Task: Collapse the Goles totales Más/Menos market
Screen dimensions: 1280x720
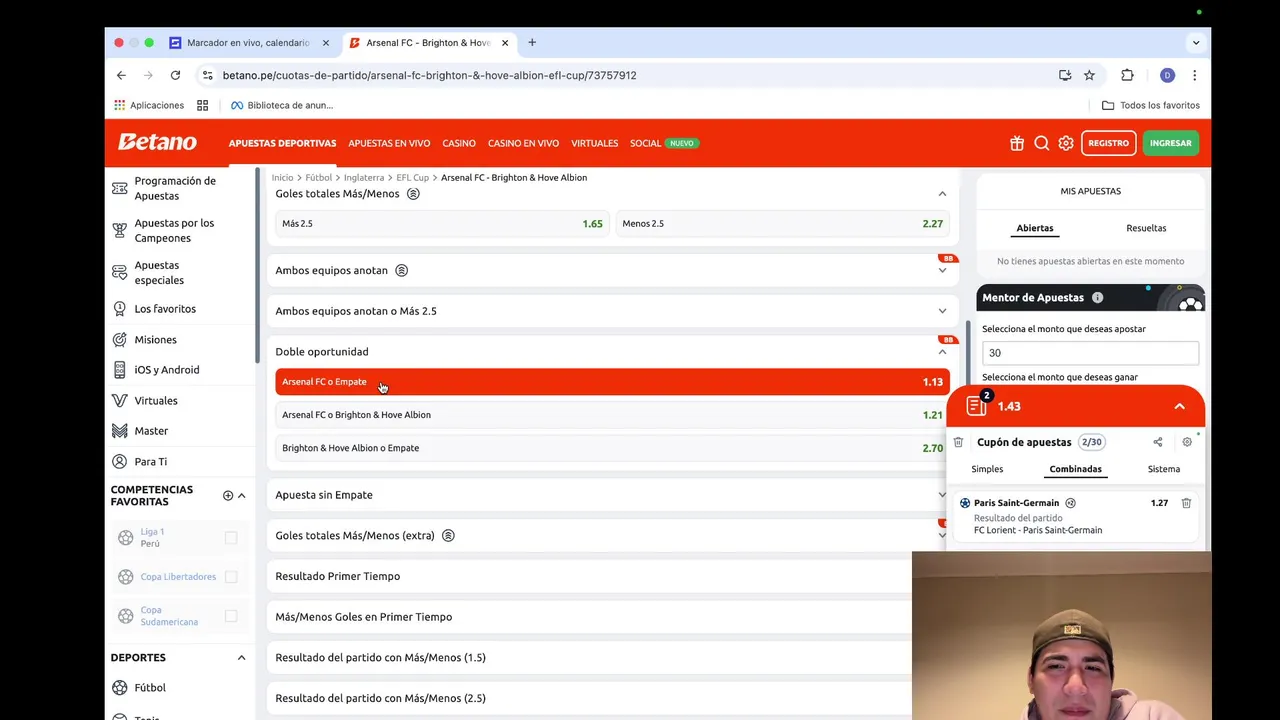Action: [942, 194]
